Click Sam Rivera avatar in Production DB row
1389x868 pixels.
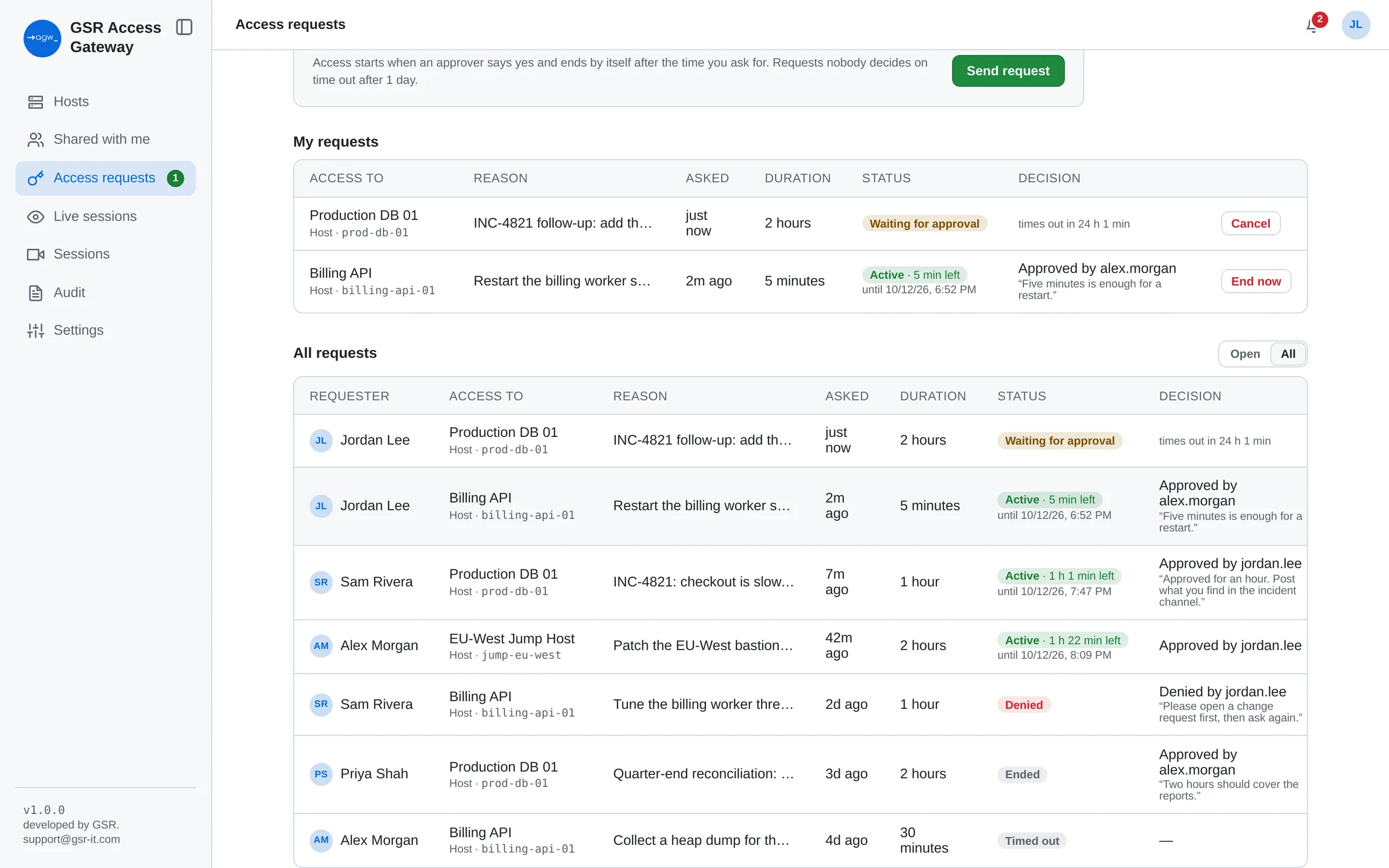click(321, 583)
